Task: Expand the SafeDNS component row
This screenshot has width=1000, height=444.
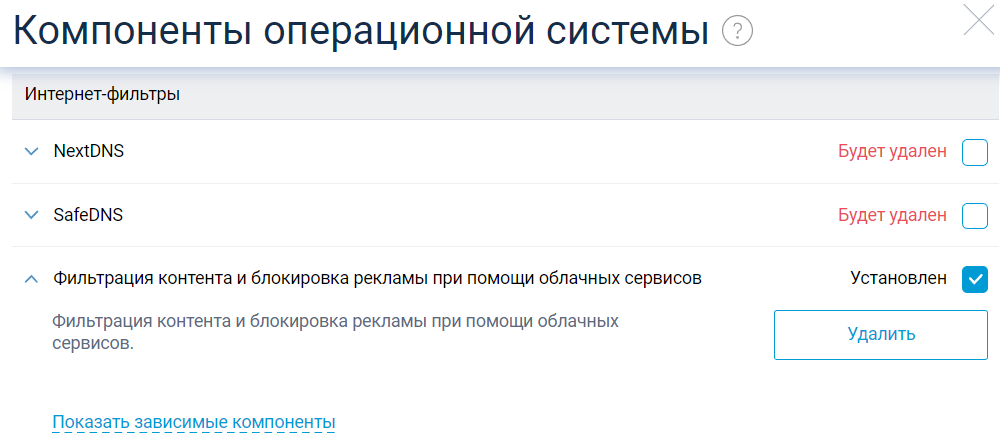Action: coord(29,215)
